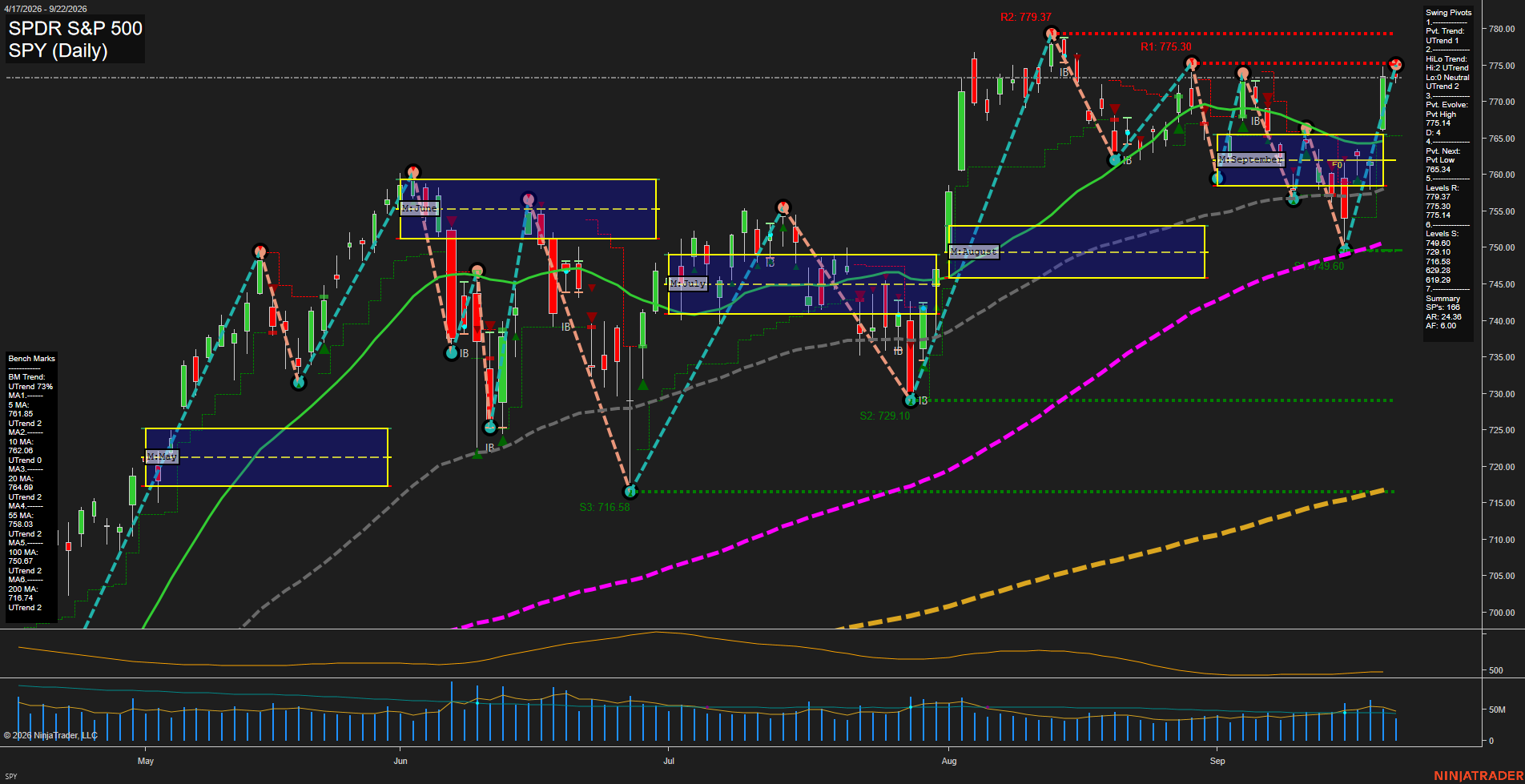Screen dimensions: 1525x784
Task: Select the SPY (Daily) subtitle
Action: click(x=58, y=51)
